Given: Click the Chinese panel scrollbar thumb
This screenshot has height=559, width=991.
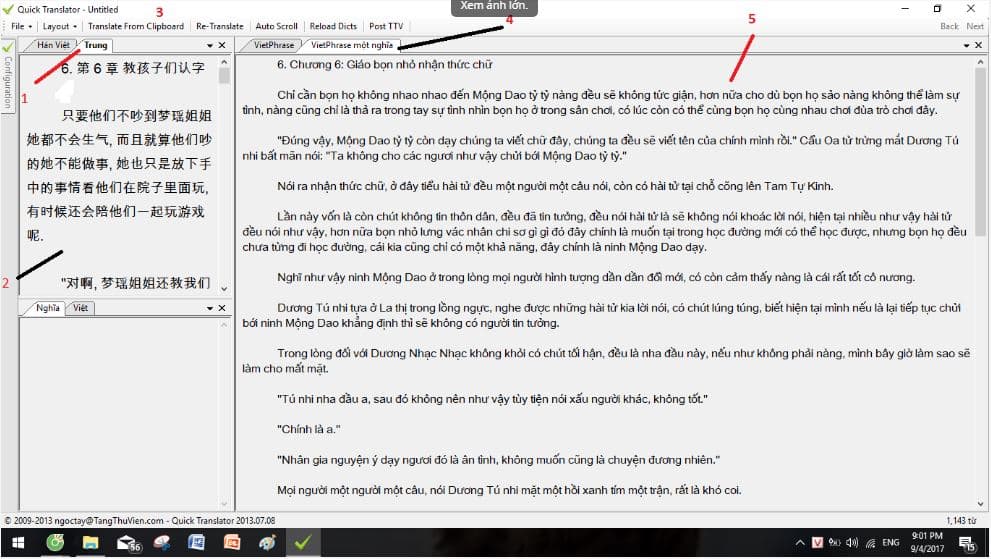Looking at the screenshot, I should tap(224, 76).
